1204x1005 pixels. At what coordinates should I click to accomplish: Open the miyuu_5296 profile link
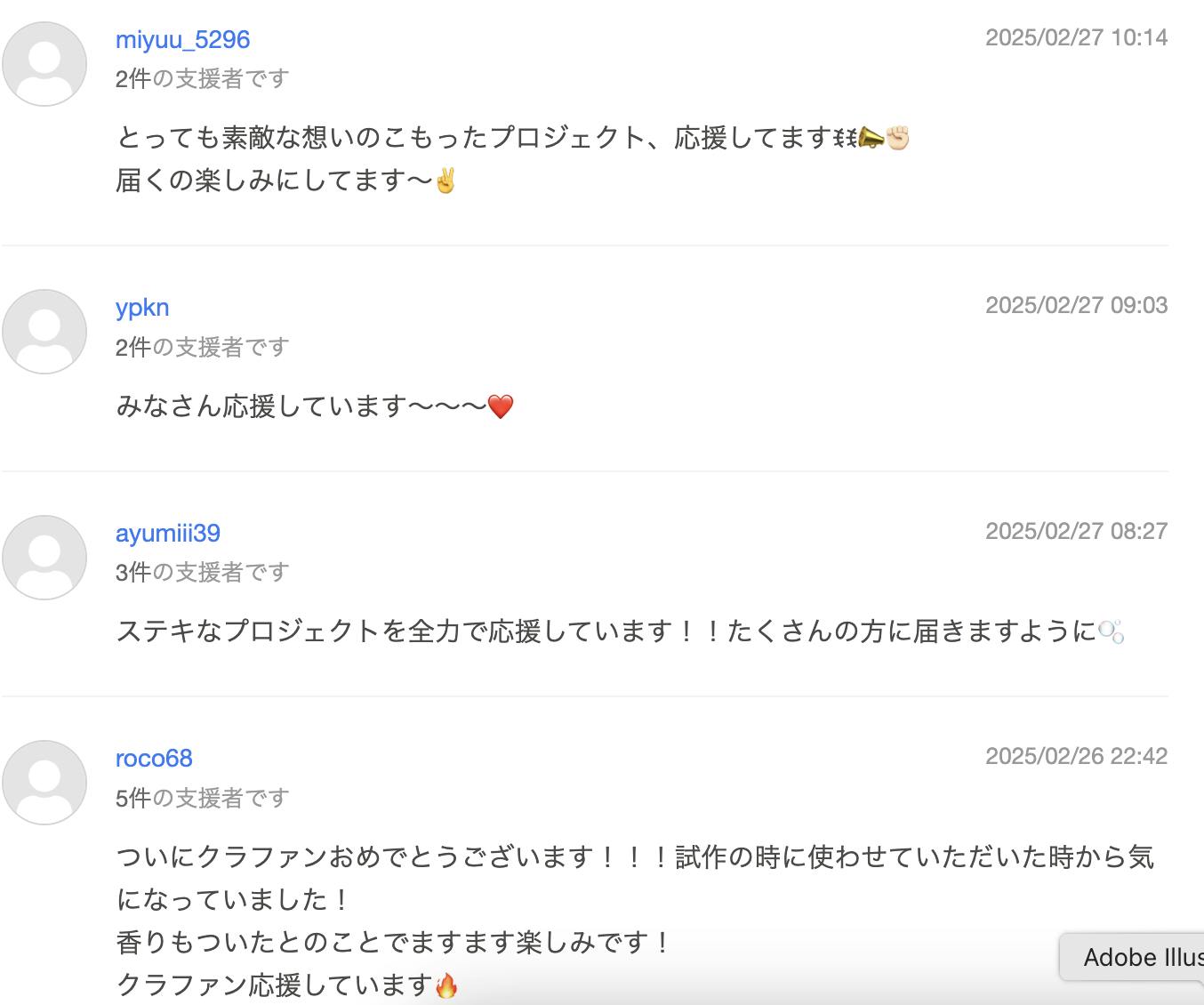pyautogui.click(x=182, y=40)
